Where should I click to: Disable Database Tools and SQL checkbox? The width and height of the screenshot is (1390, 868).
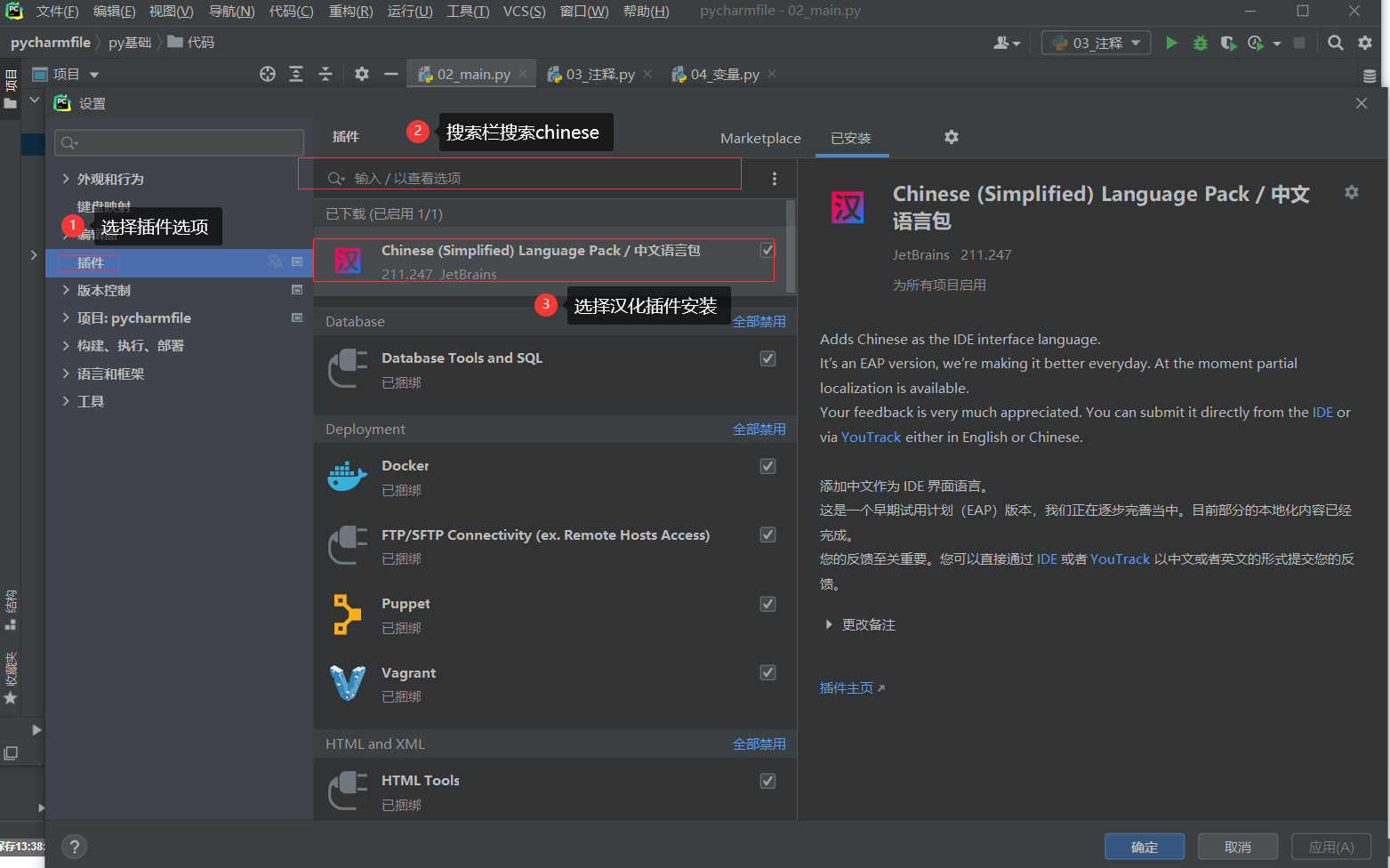tap(767, 358)
